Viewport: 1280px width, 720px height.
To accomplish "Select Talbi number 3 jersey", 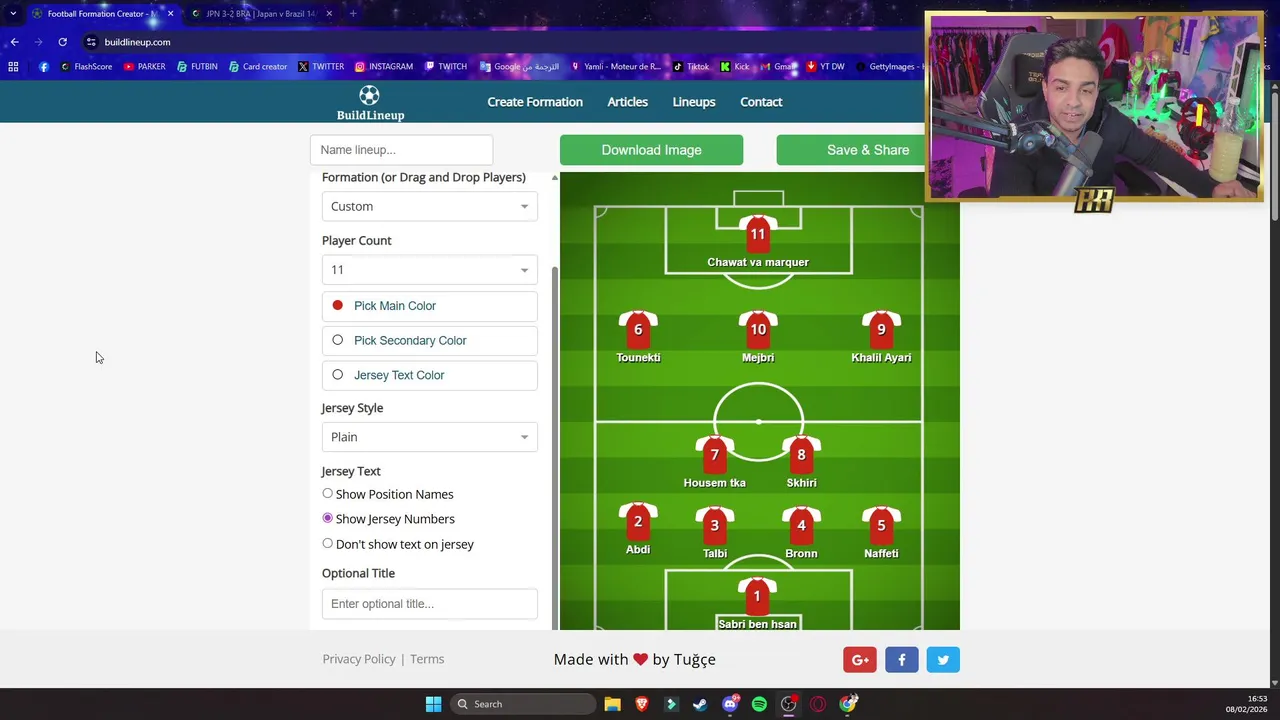I will [x=714, y=524].
